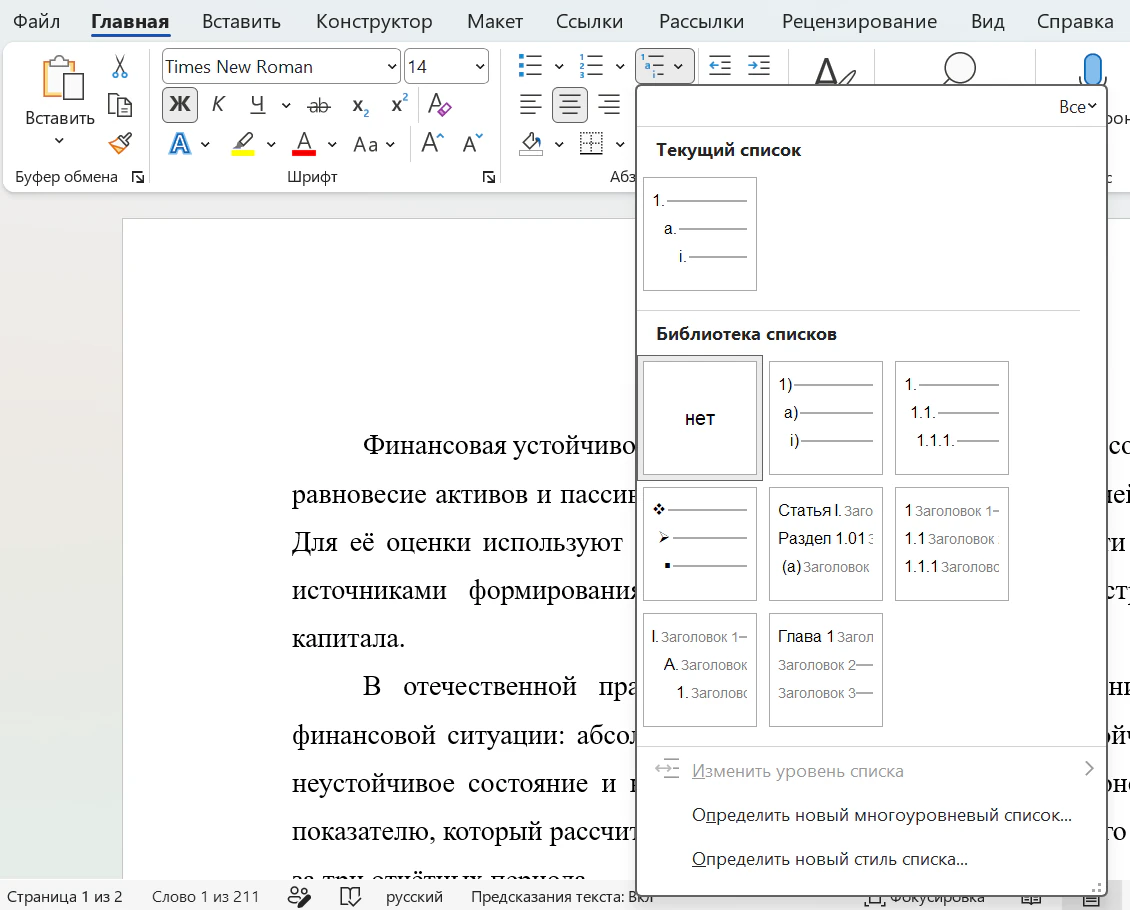Image resolution: width=1130 pixels, height=910 pixels.
Task: Center align text
Action: [570, 105]
